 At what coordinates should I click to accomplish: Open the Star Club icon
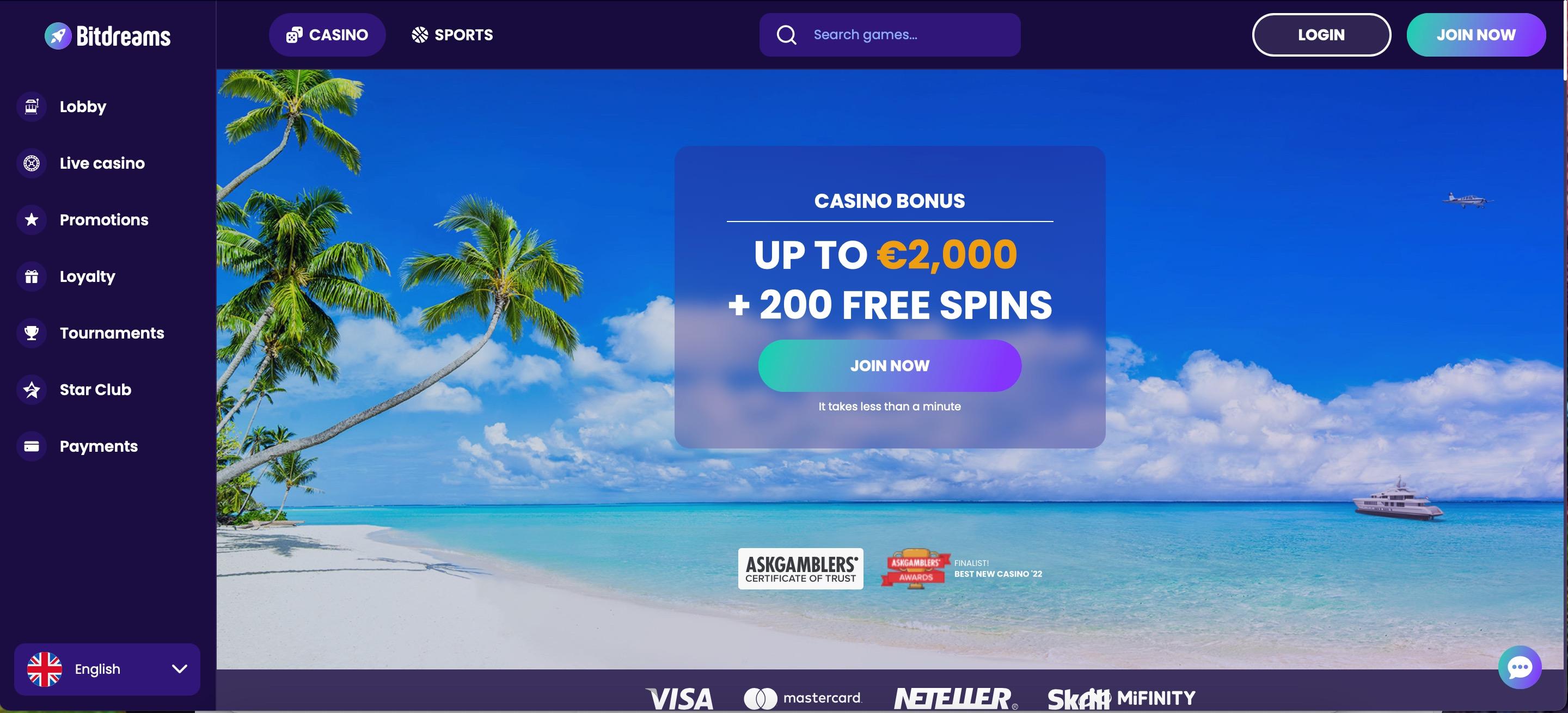coord(32,390)
